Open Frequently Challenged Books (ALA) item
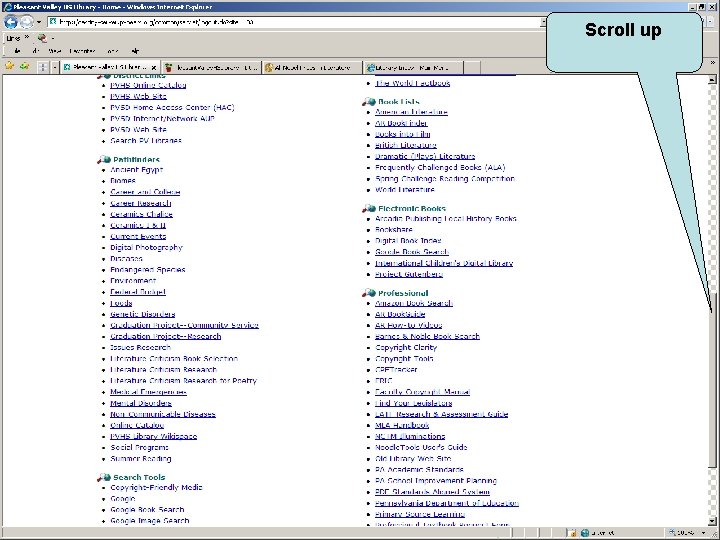The width and height of the screenshot is (720, 540). pos(440,168)
